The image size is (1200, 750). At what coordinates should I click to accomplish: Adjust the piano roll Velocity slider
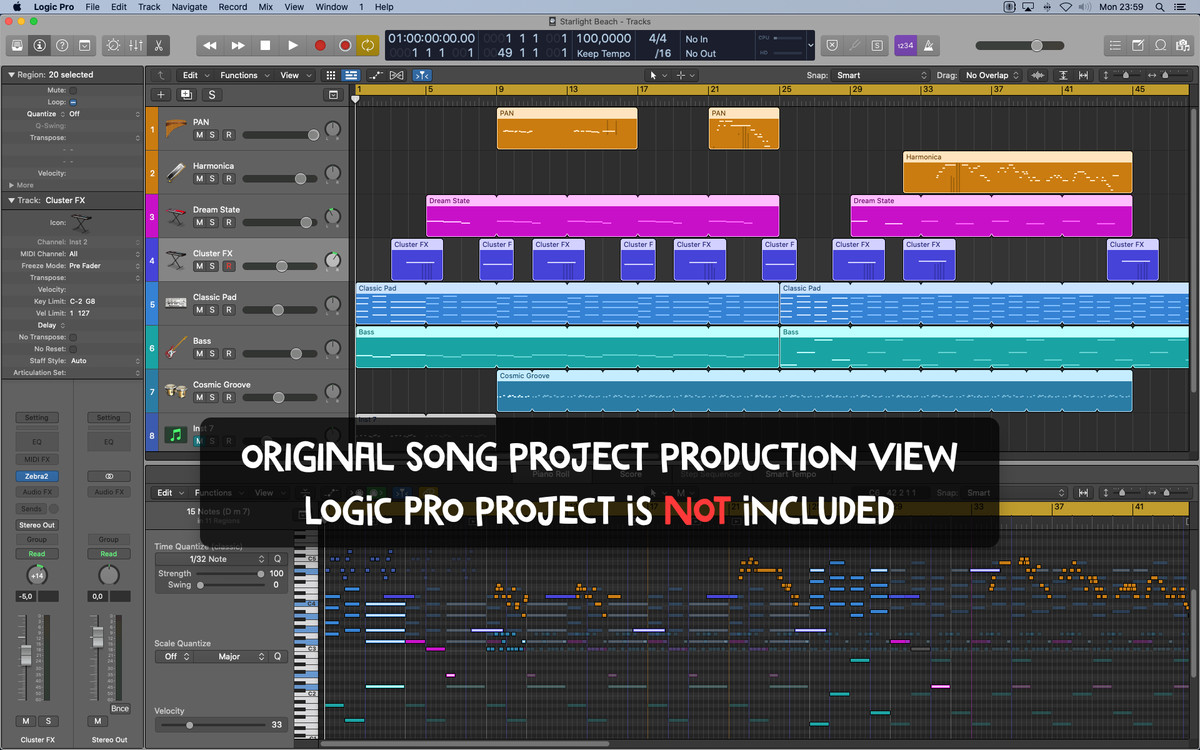pos(213,725)
